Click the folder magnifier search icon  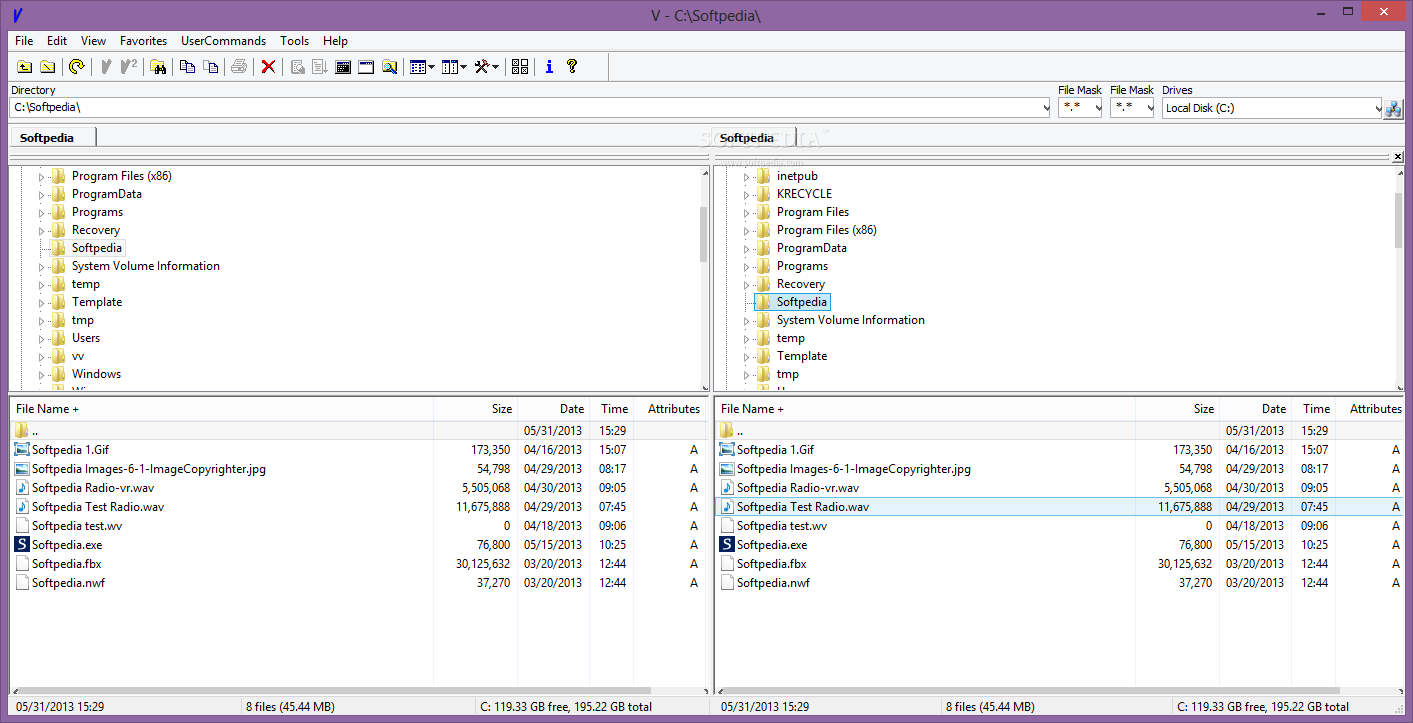coord(389,67)
